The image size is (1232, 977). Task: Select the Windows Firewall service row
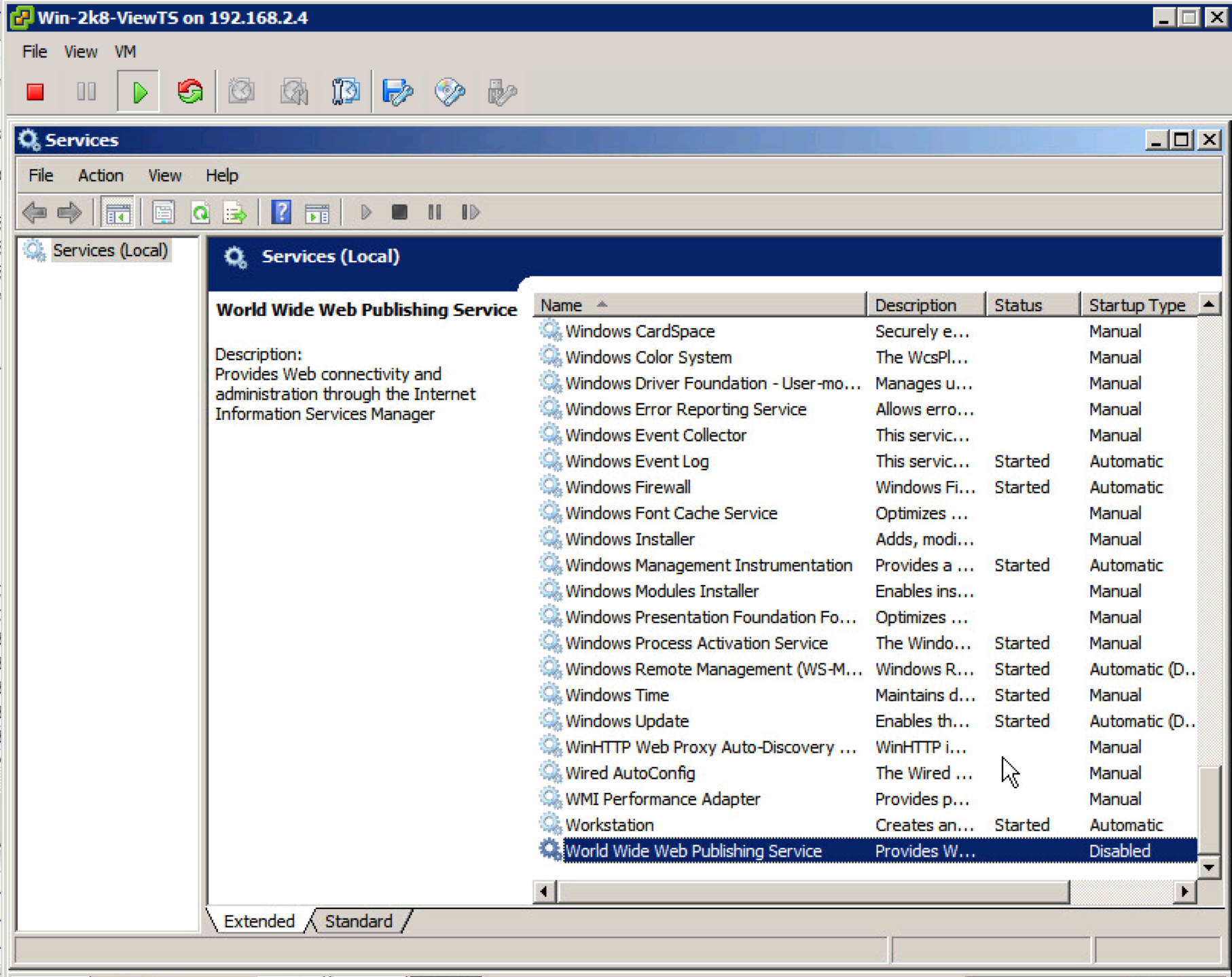(628, 487)
